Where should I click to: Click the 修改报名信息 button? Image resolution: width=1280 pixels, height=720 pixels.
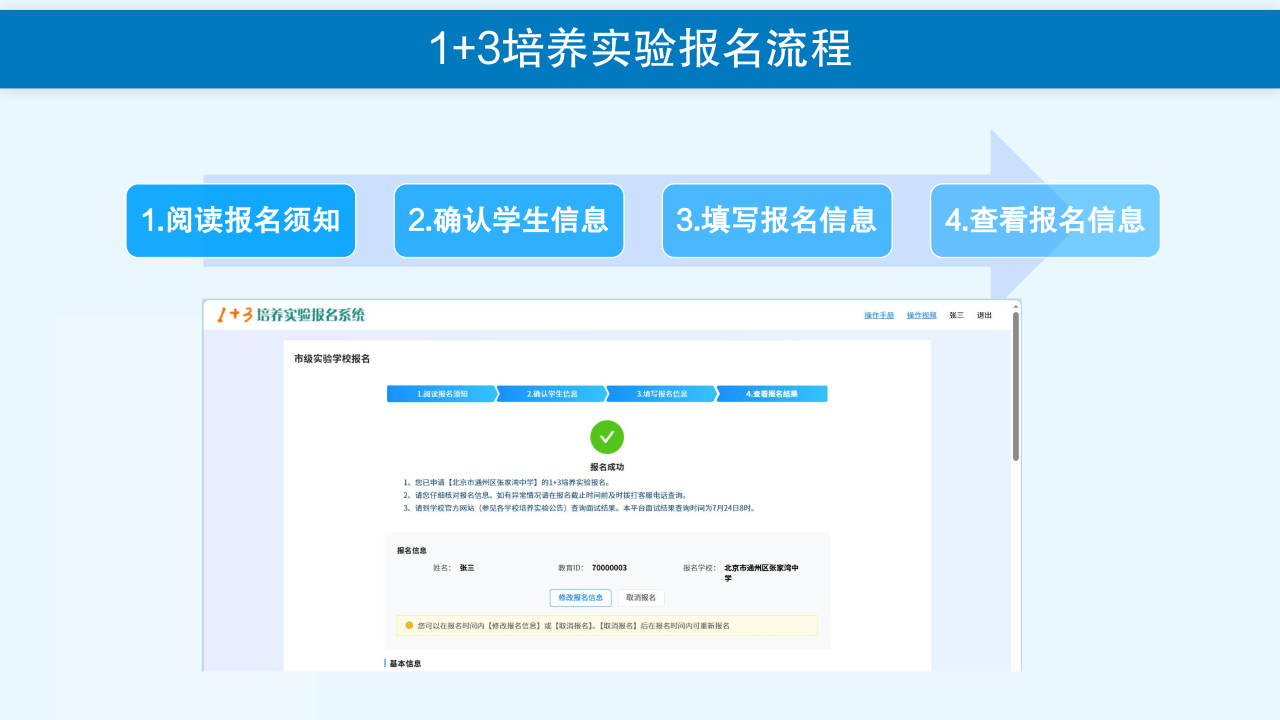pyautogui.click(x=581, y=598)
